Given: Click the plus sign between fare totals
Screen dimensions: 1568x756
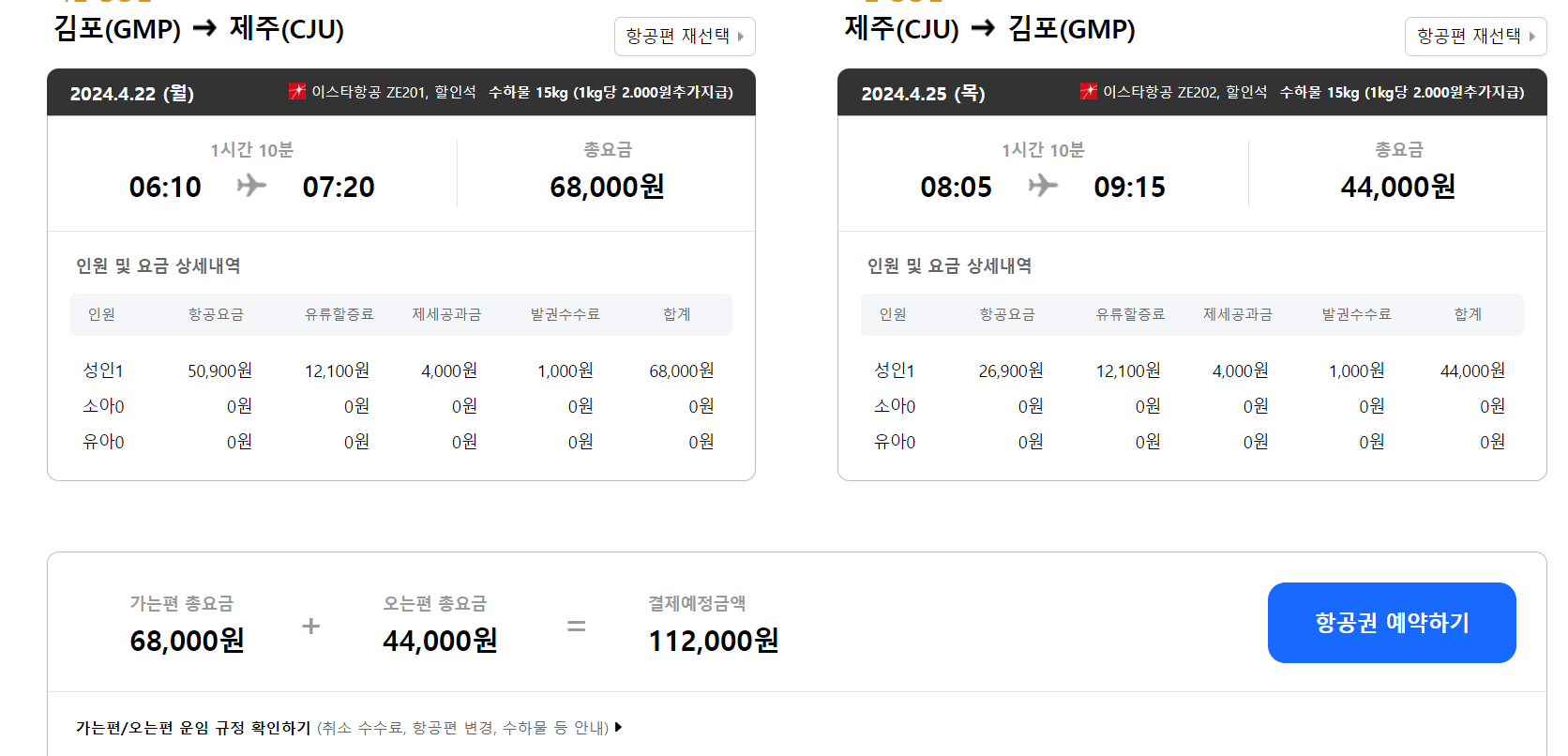Looking at the screenshot, I should tap(310, 626).
